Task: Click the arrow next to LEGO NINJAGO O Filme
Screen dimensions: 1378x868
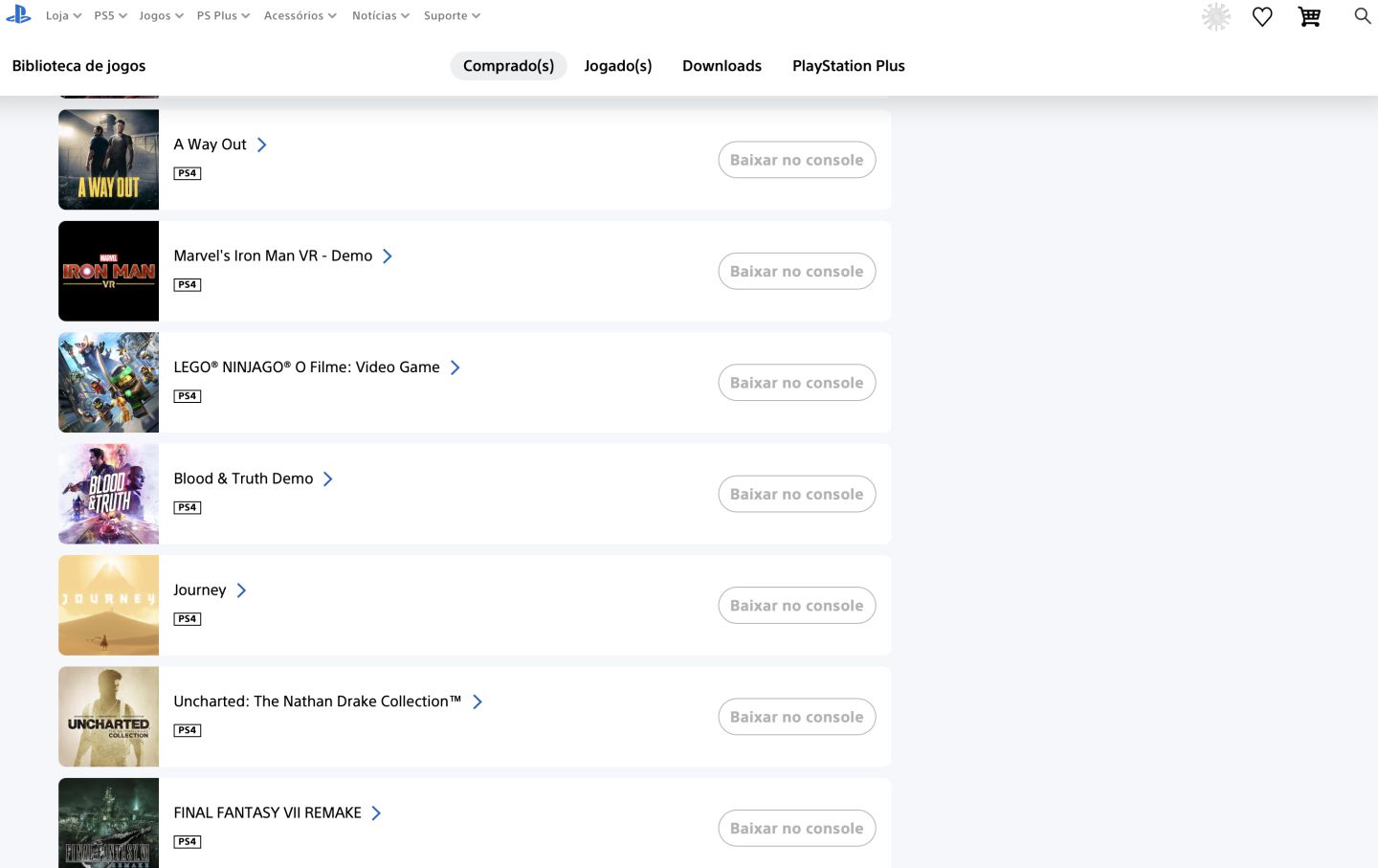Action: point(455,367)
